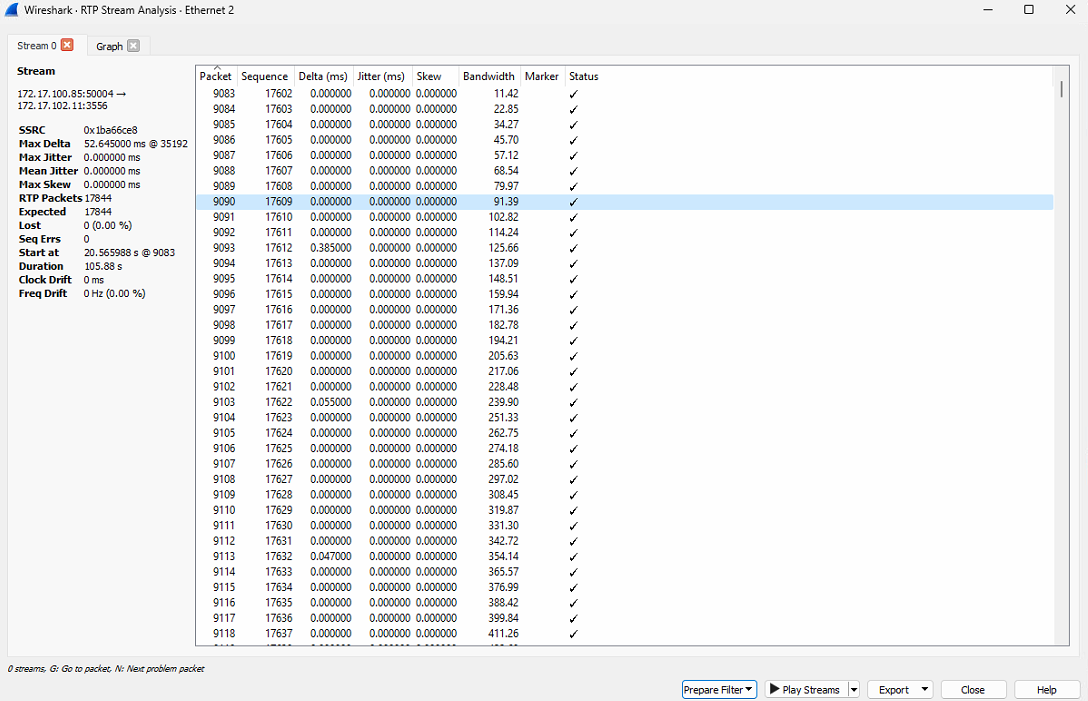The width and height of the screenshot is (1088, 701).
Task: Switch to the Graph tab
Action: coord(109,46)
